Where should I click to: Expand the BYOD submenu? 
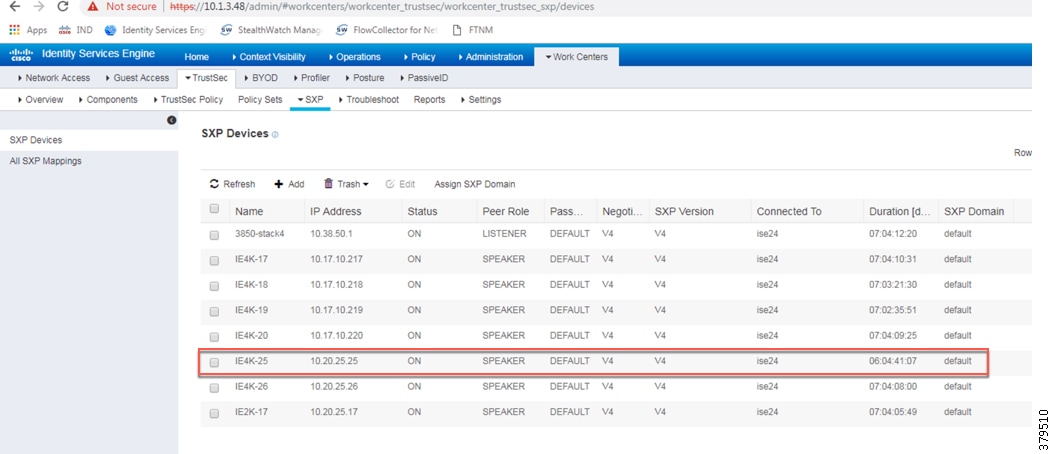pyautogui.click(x=261, y=78)
